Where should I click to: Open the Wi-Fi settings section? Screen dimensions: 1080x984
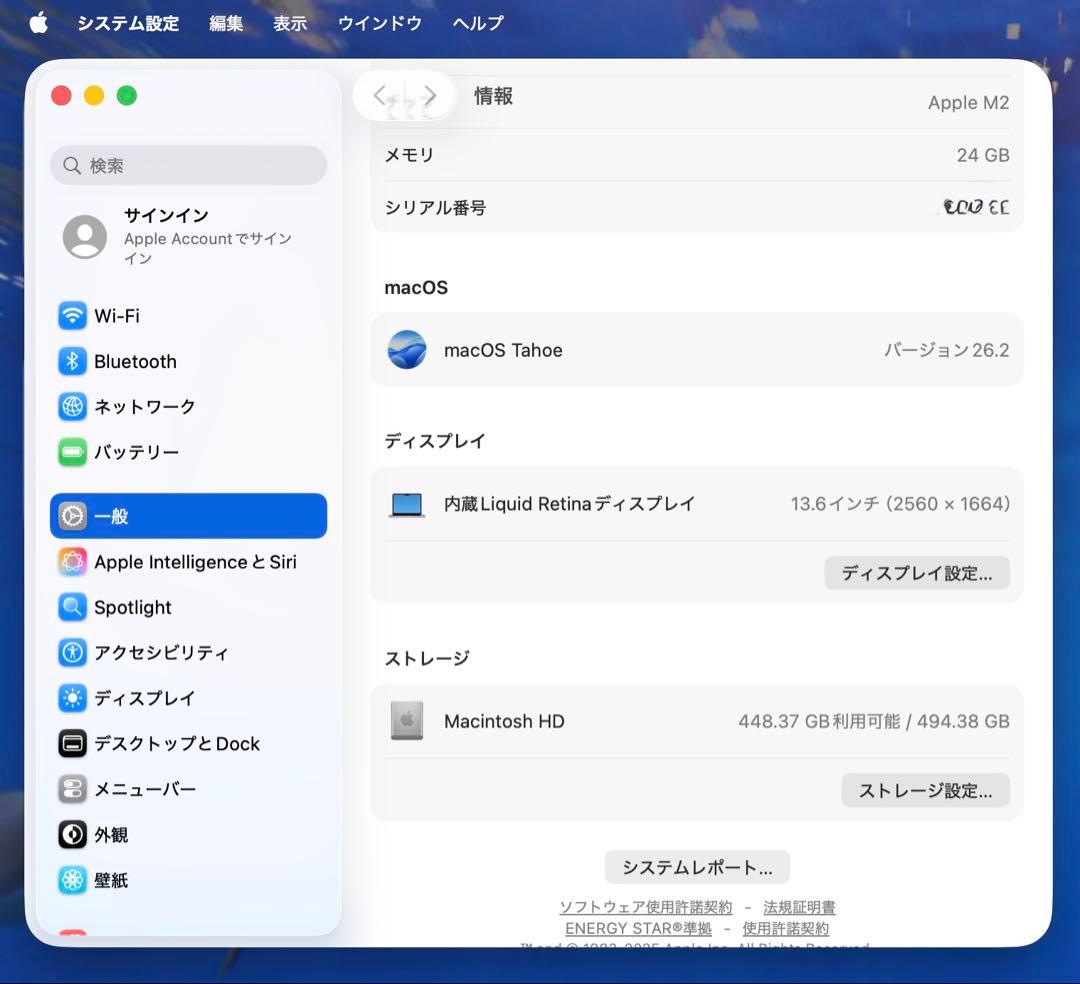(113, 316)
